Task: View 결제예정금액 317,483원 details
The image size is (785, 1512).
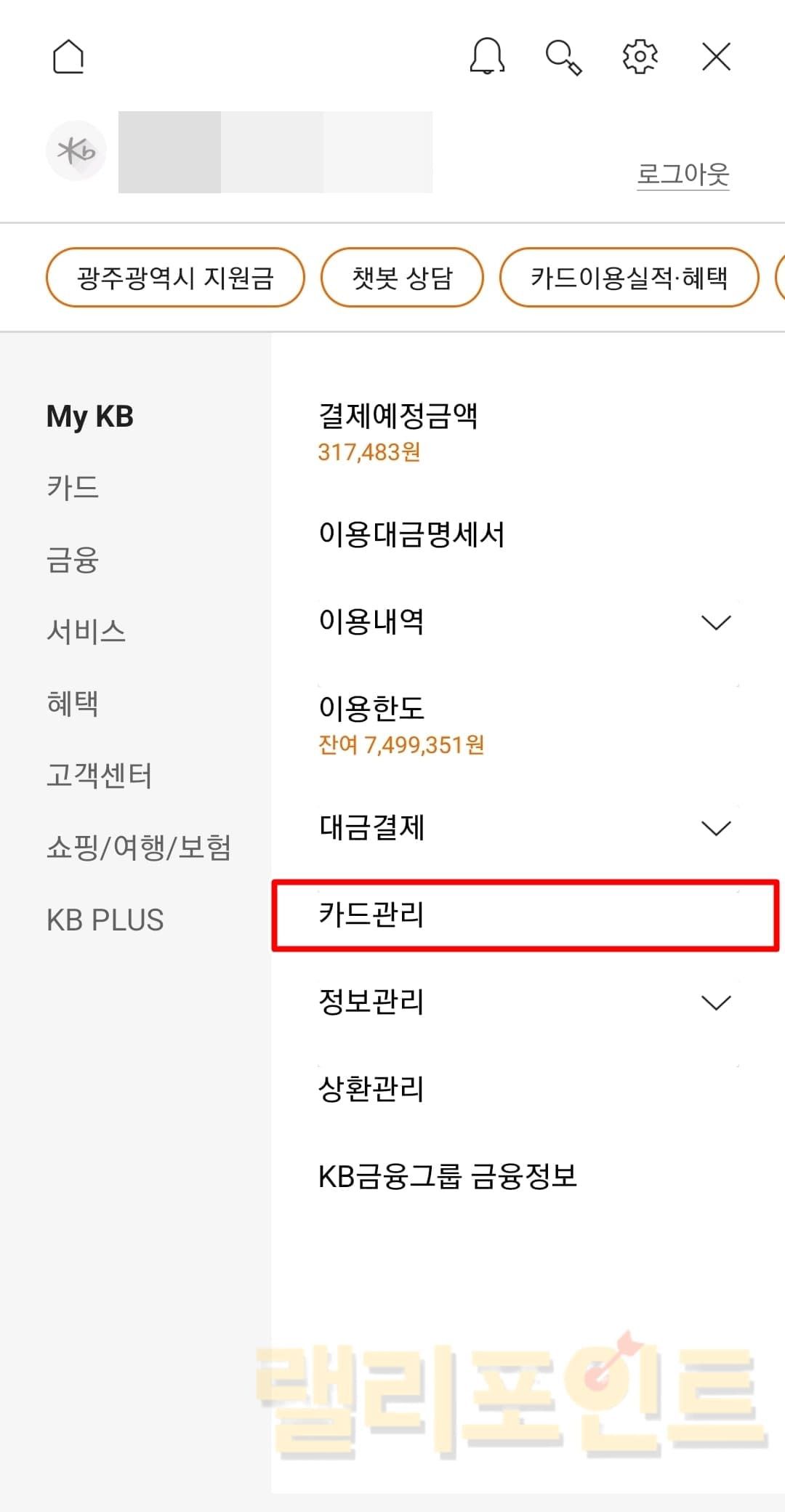Action: [x=398, y=432]
